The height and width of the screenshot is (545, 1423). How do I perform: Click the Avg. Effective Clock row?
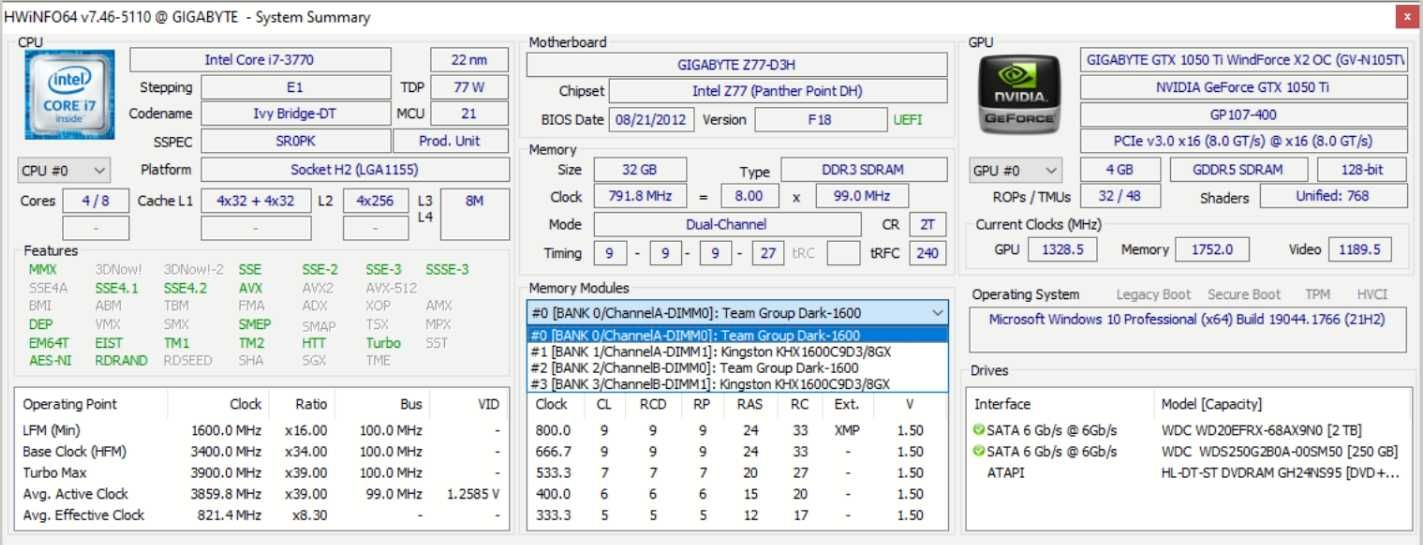coord(263,516)
